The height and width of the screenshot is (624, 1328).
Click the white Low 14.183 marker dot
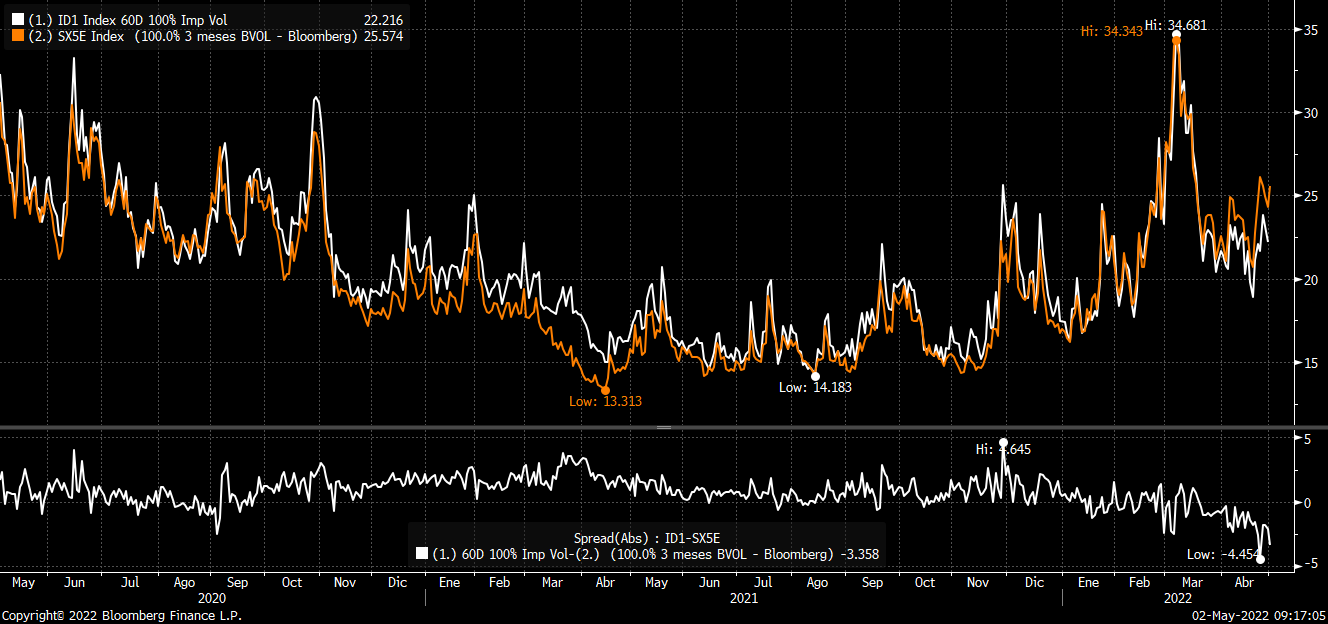(x=815, y=376)
